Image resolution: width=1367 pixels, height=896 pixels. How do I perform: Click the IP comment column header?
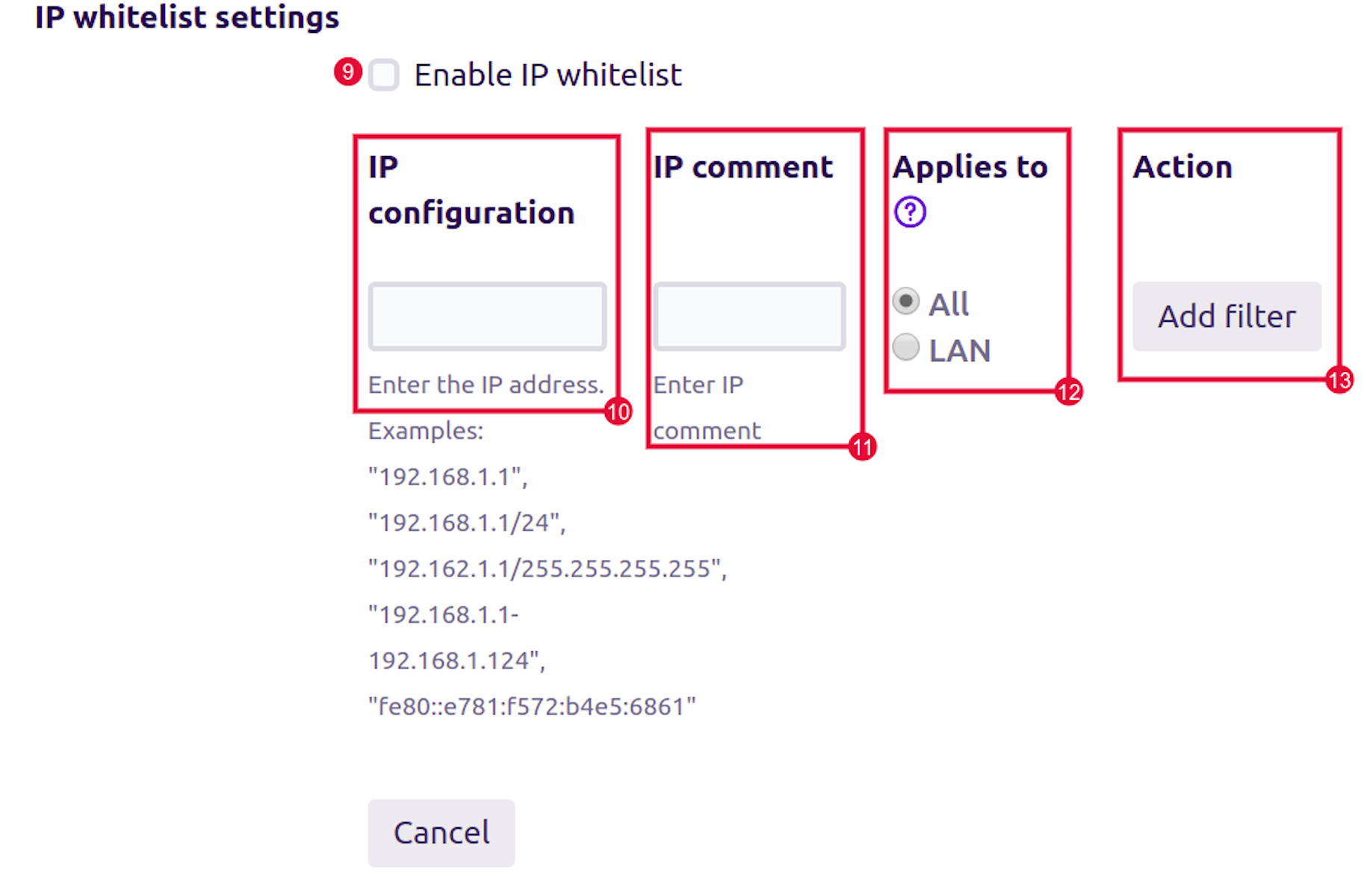tap(743, 167)
